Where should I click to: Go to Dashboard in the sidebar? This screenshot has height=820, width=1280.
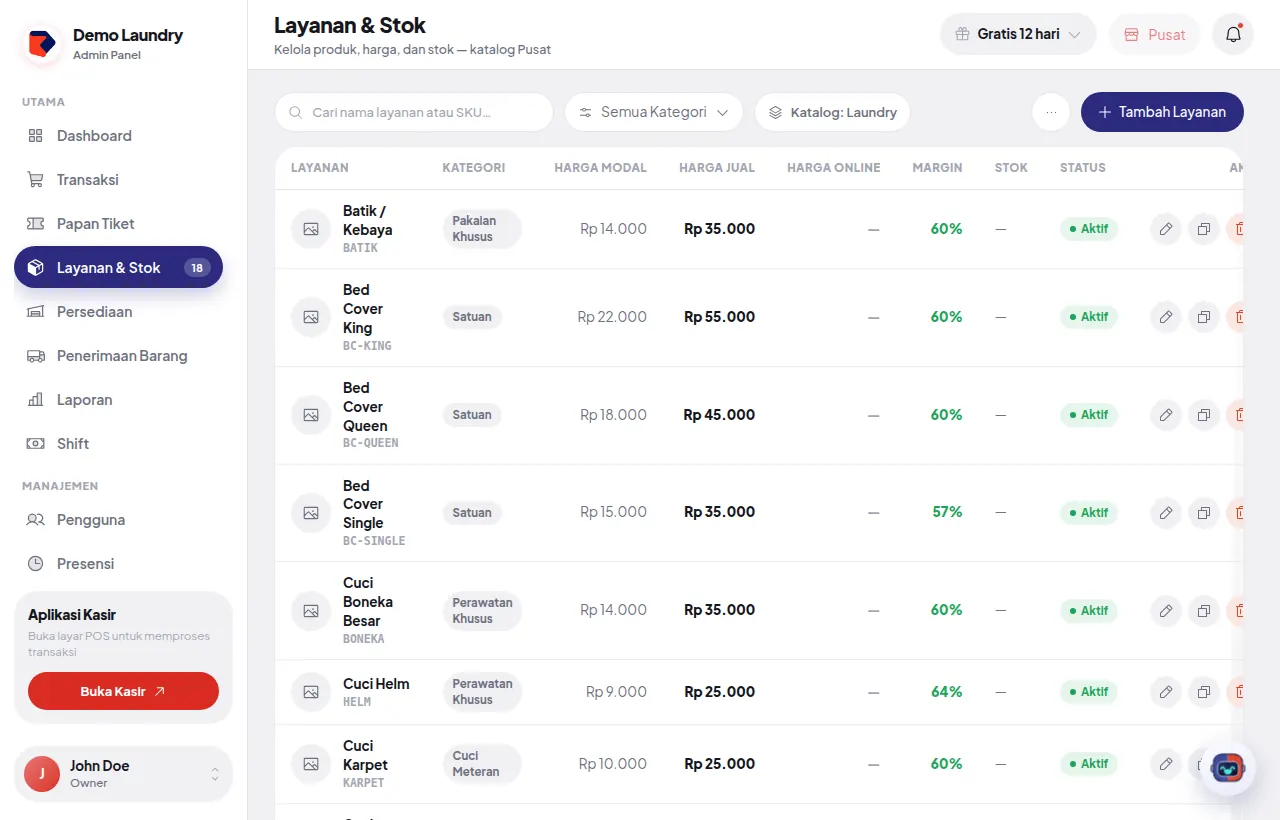tap(118, 136)
